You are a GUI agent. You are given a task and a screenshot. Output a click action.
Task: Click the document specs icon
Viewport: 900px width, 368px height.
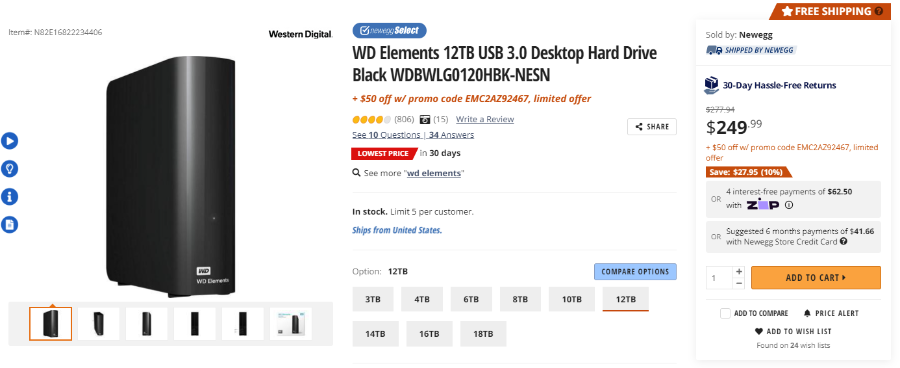(x=9, y=224)
